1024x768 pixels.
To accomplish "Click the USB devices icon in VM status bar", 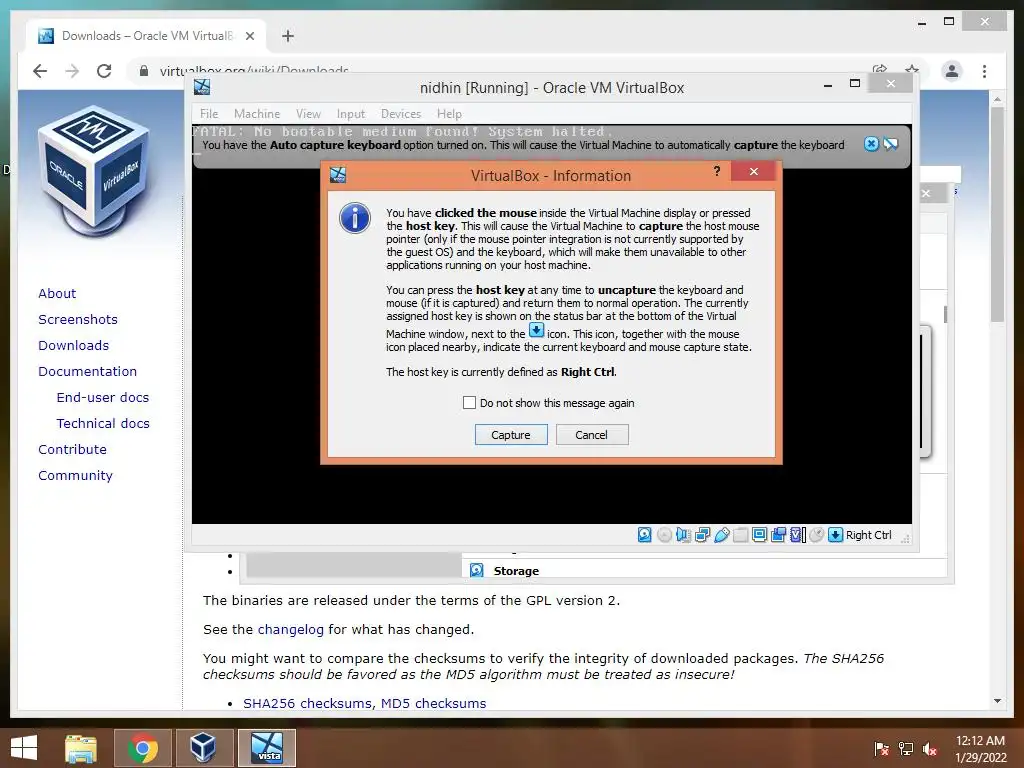I will (722, 535).
